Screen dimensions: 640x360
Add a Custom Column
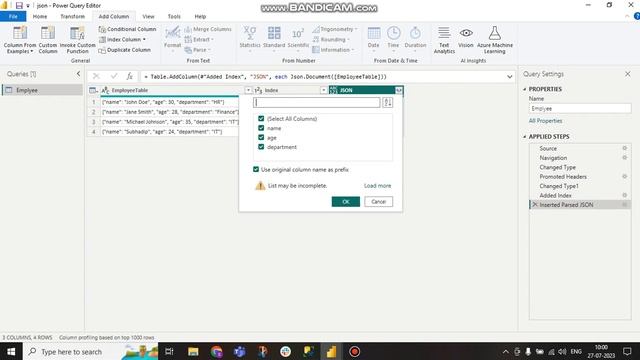pos(48,40)
